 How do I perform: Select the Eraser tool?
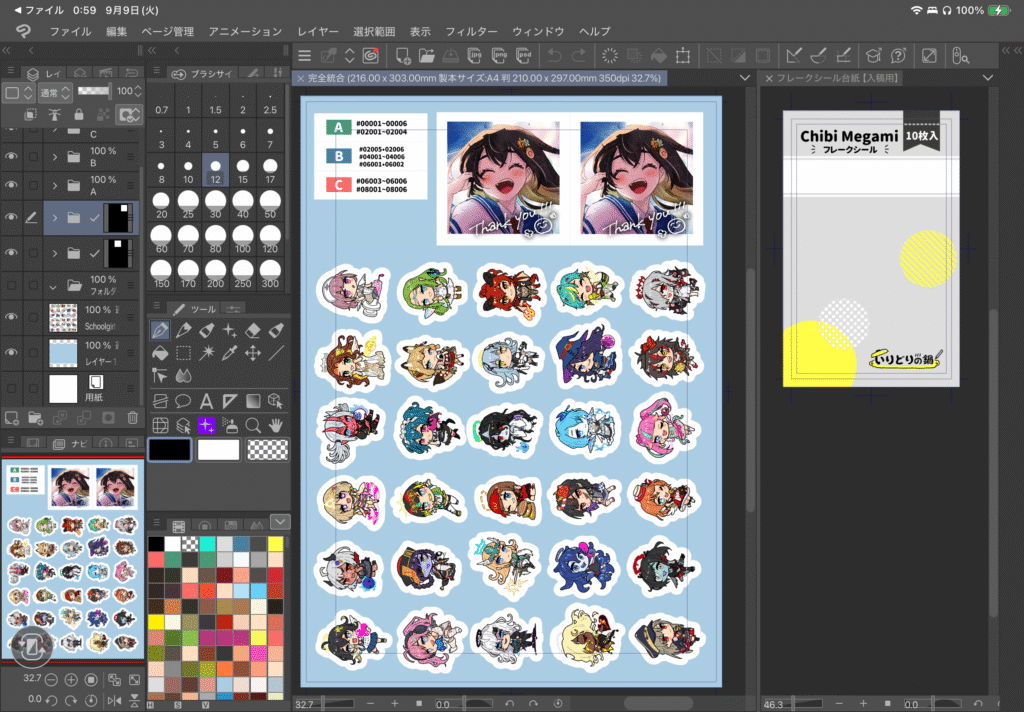[x=253, y=331]
